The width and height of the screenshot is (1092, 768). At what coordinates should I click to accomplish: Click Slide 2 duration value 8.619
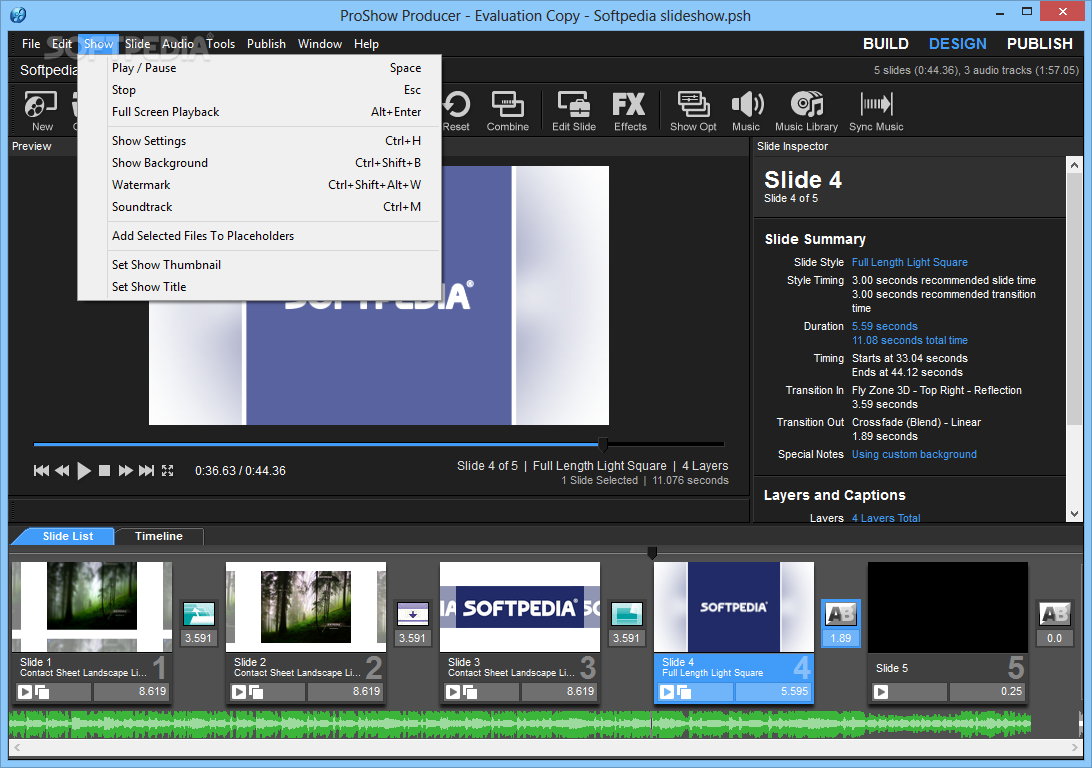tap(344, 691)
